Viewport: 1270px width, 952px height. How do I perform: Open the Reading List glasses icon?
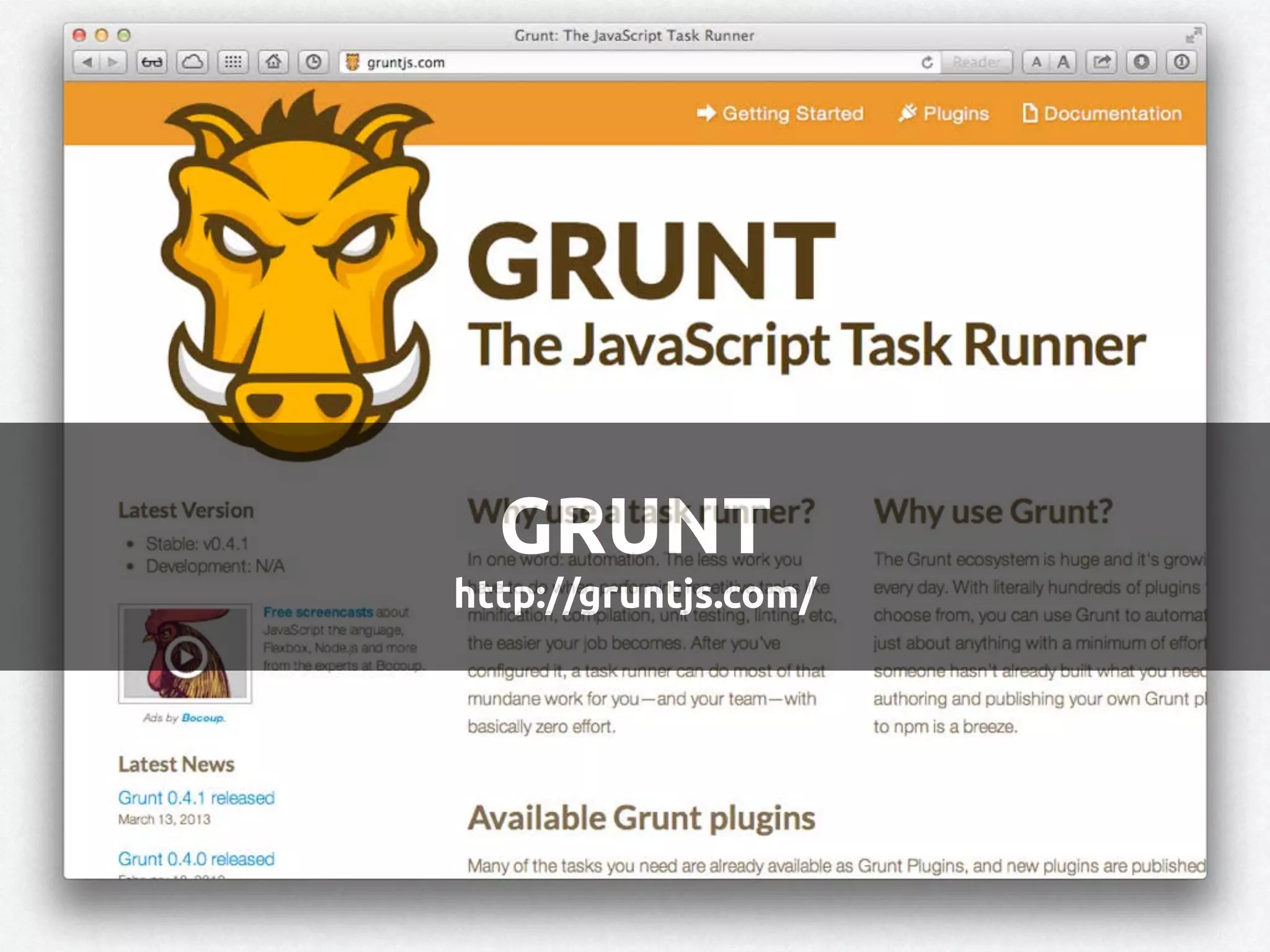pos(152,62)
